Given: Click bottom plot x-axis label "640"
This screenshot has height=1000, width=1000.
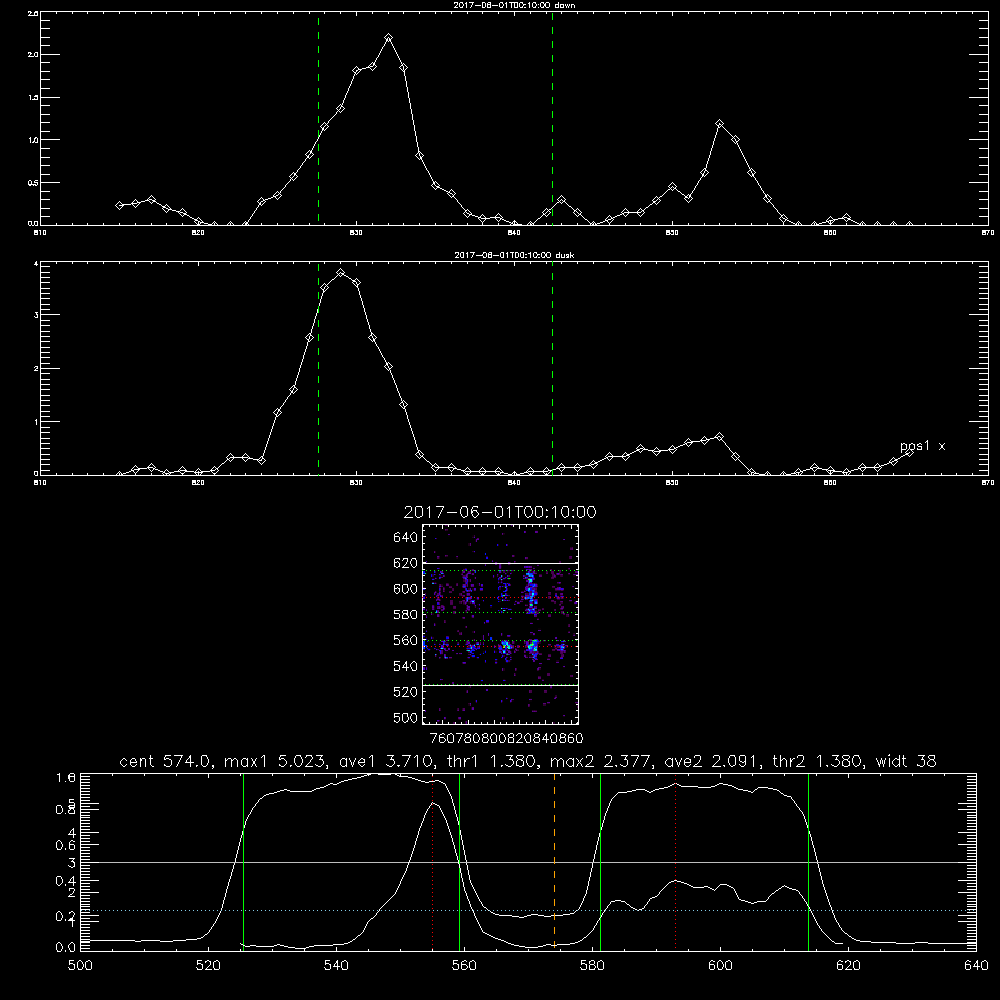Looking at the screenshot, I should tap(976, 965).
